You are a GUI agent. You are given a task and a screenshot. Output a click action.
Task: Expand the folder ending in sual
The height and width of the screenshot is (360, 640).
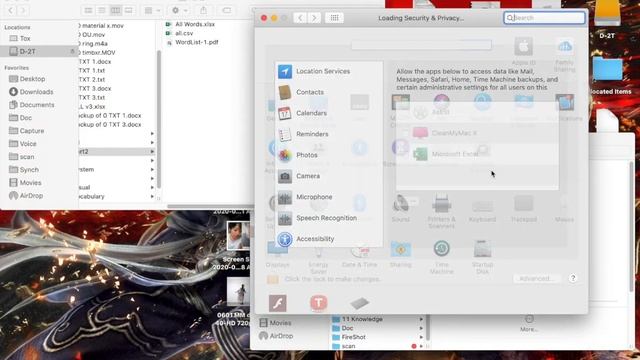click(x=152, y=187)
